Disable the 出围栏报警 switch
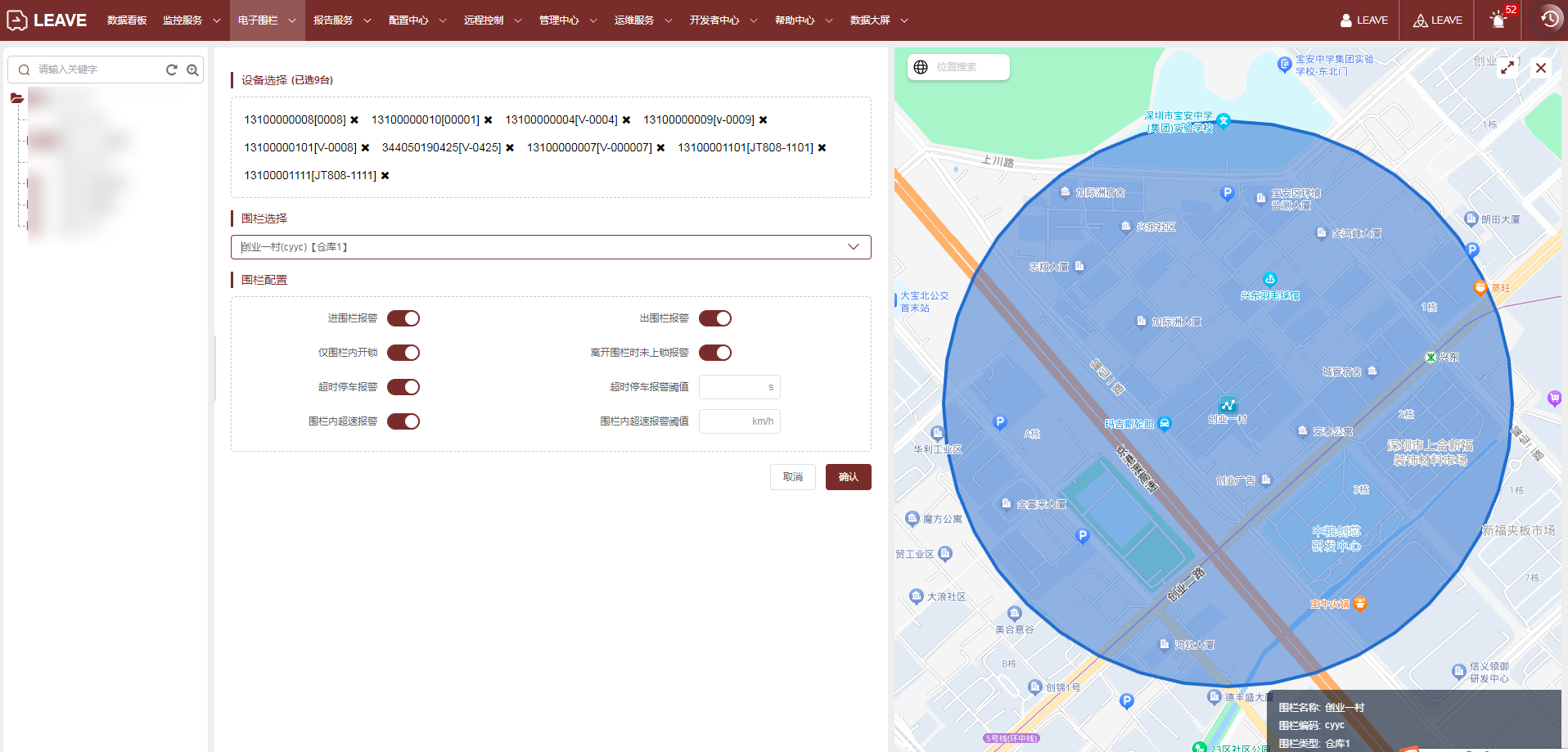Screen dimensions: 1568x752 (x=714, y=318)
